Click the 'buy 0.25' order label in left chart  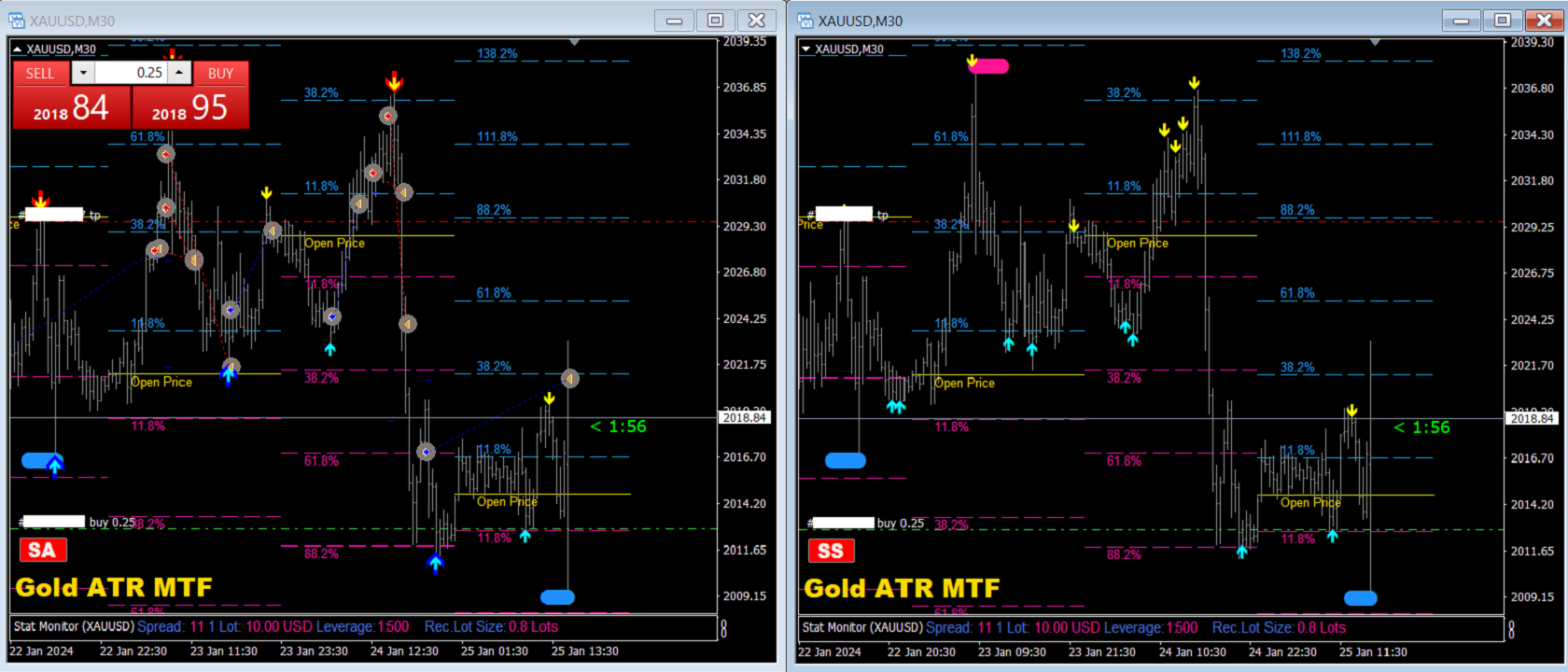(112, 523)
